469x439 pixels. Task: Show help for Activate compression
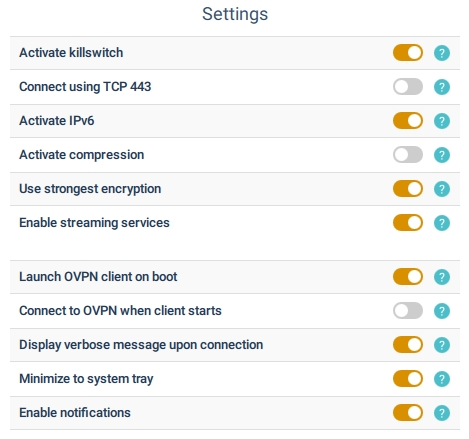[x=442, y=155]
